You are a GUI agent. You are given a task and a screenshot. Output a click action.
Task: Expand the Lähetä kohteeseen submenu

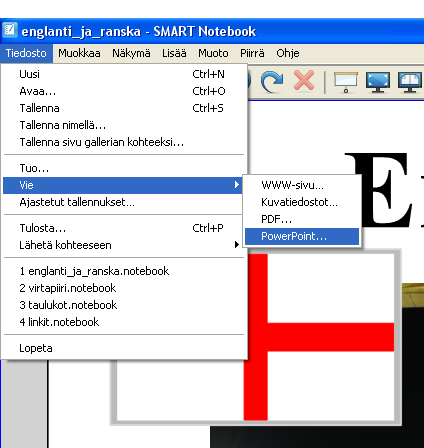click(123, 245)
